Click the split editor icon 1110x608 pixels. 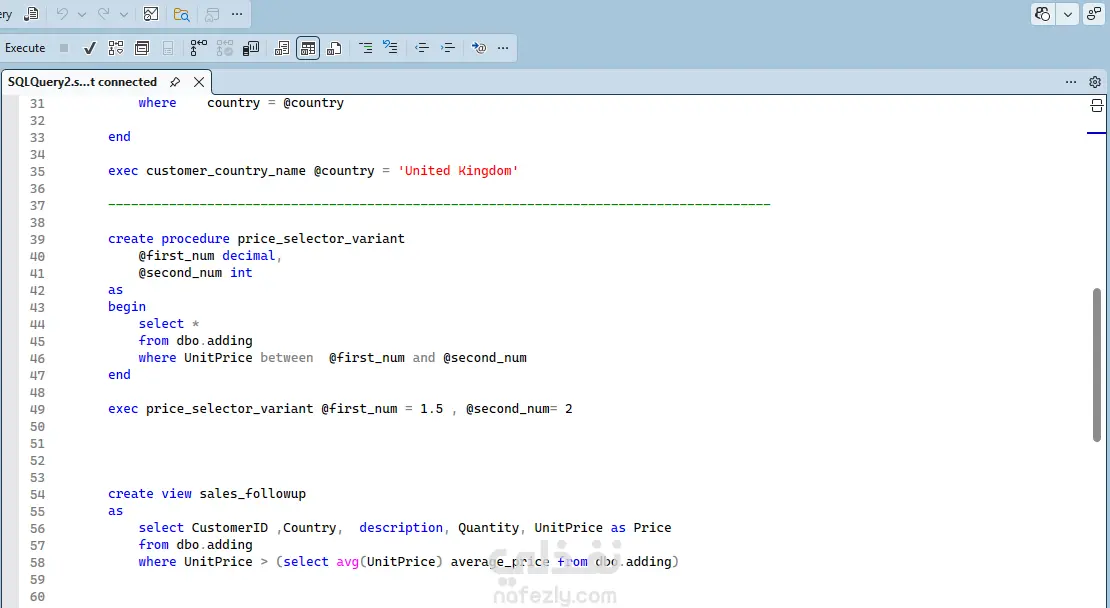tap(1097, 106)
